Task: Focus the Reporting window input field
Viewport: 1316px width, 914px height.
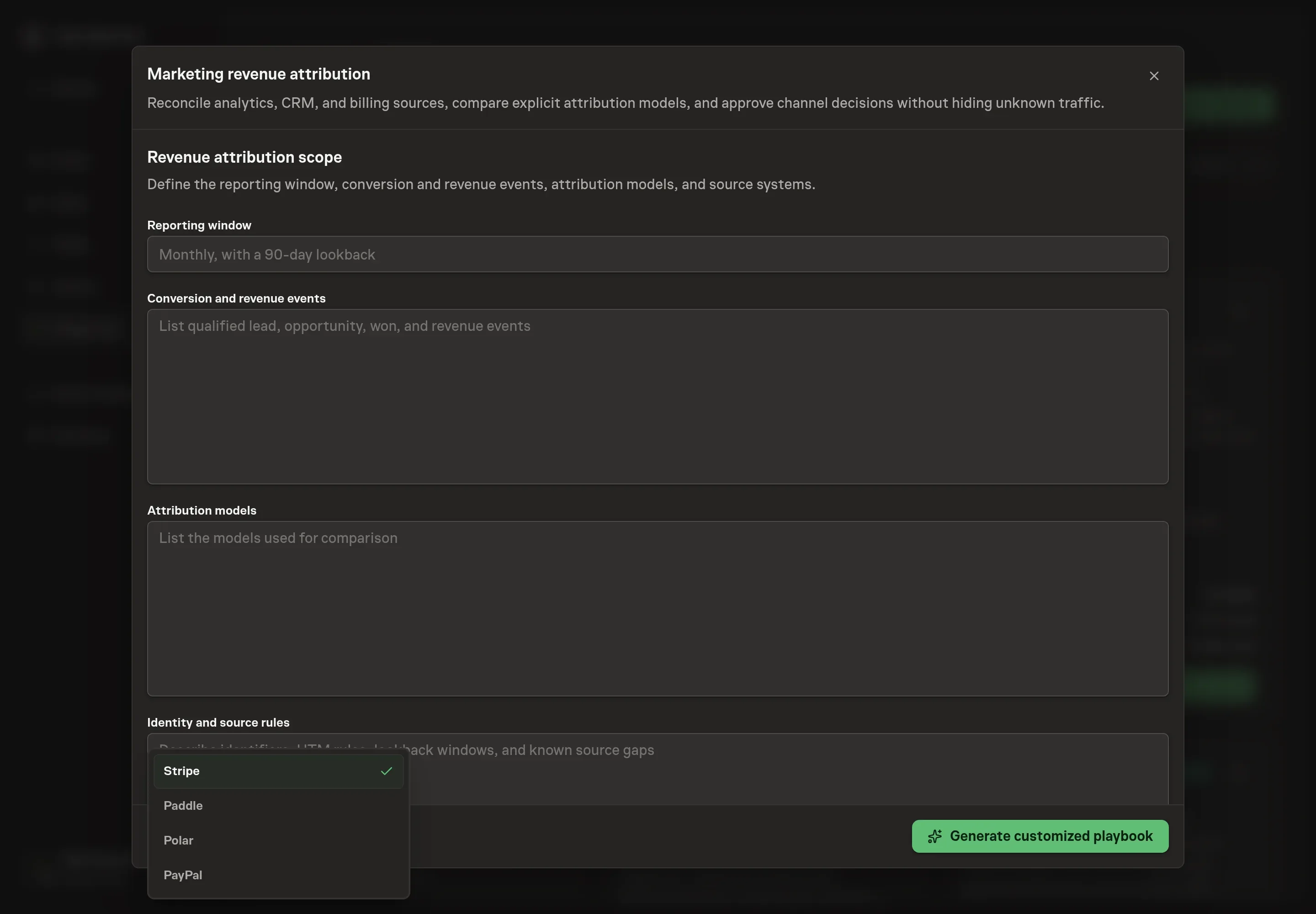Action: [x=658, y=254]
